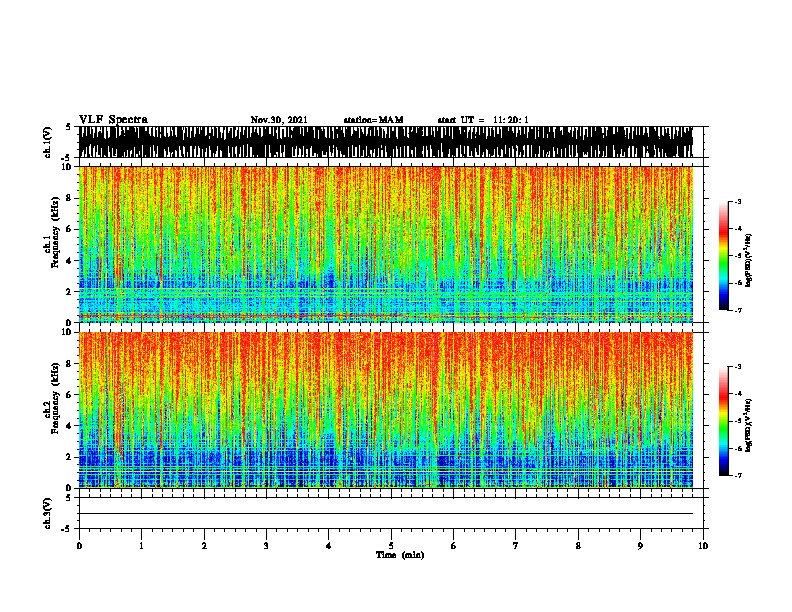Click the ch.1 spectrogram '6' kHz tick label

pos(70,229)
